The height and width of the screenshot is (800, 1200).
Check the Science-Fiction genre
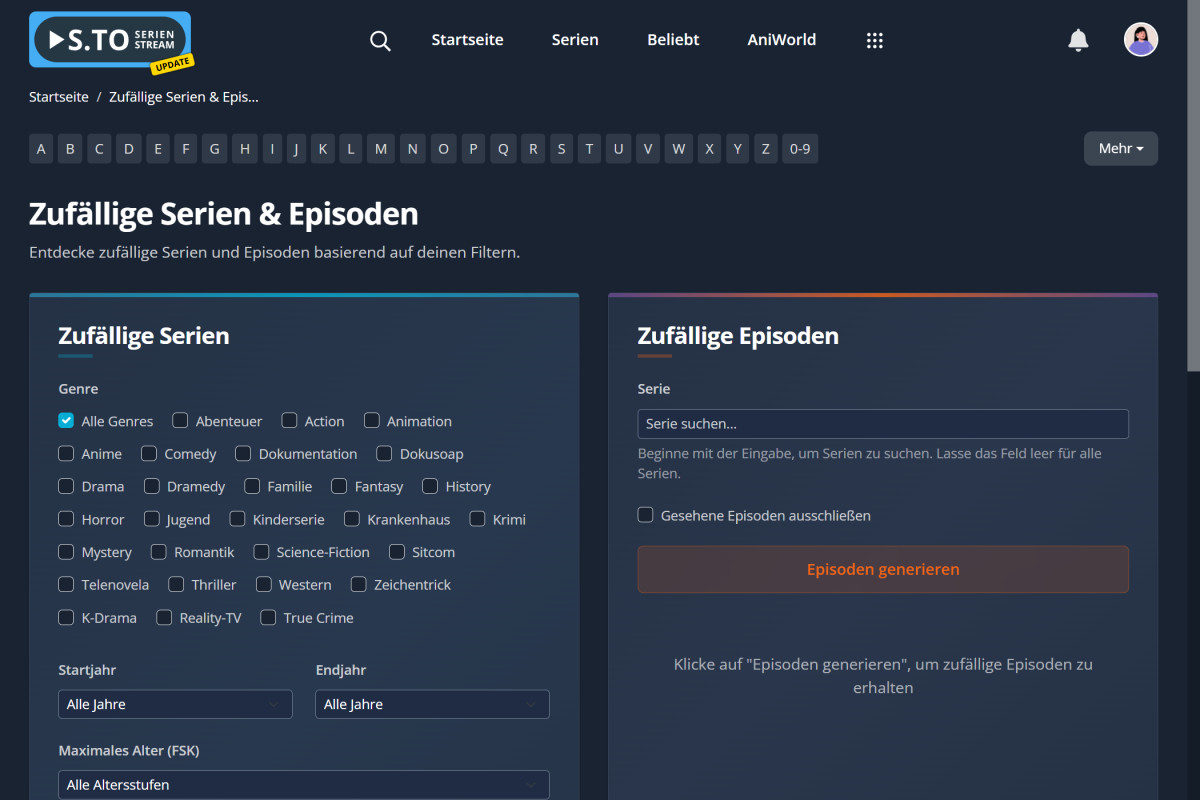pyautogui.click(x=263, y=551)
